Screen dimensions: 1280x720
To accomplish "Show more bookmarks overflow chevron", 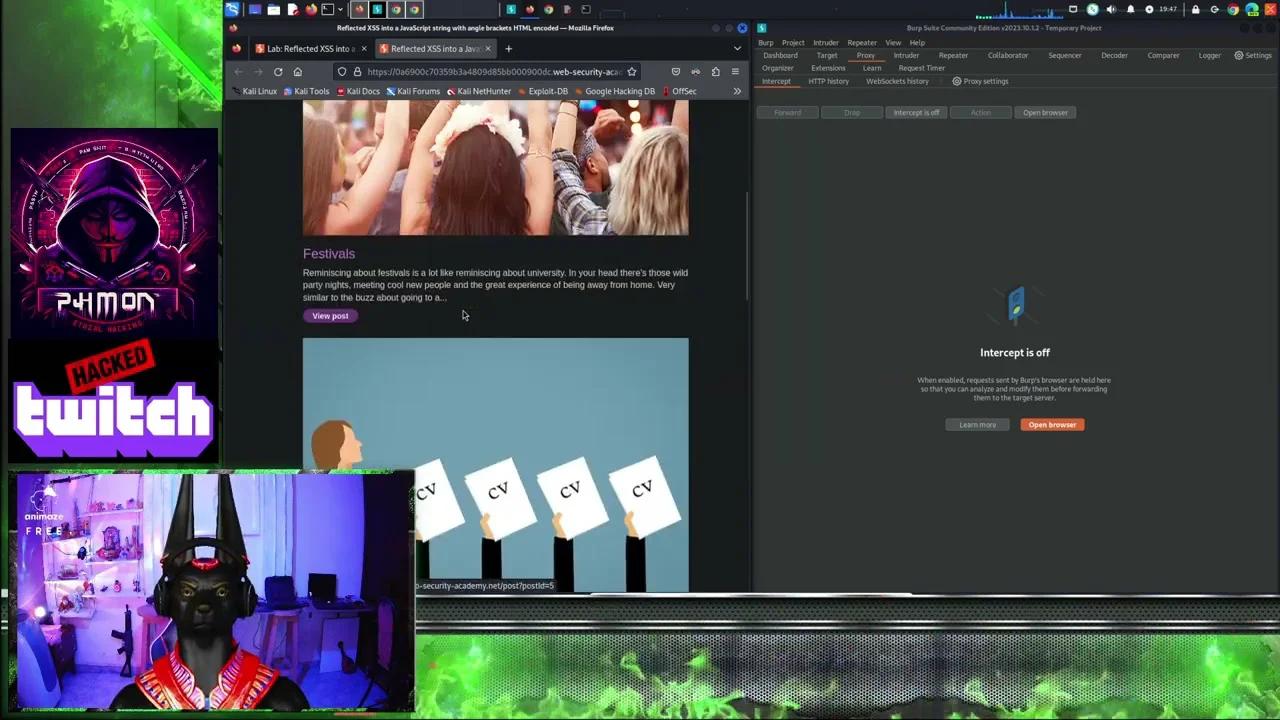I will [x=737, y=91].
